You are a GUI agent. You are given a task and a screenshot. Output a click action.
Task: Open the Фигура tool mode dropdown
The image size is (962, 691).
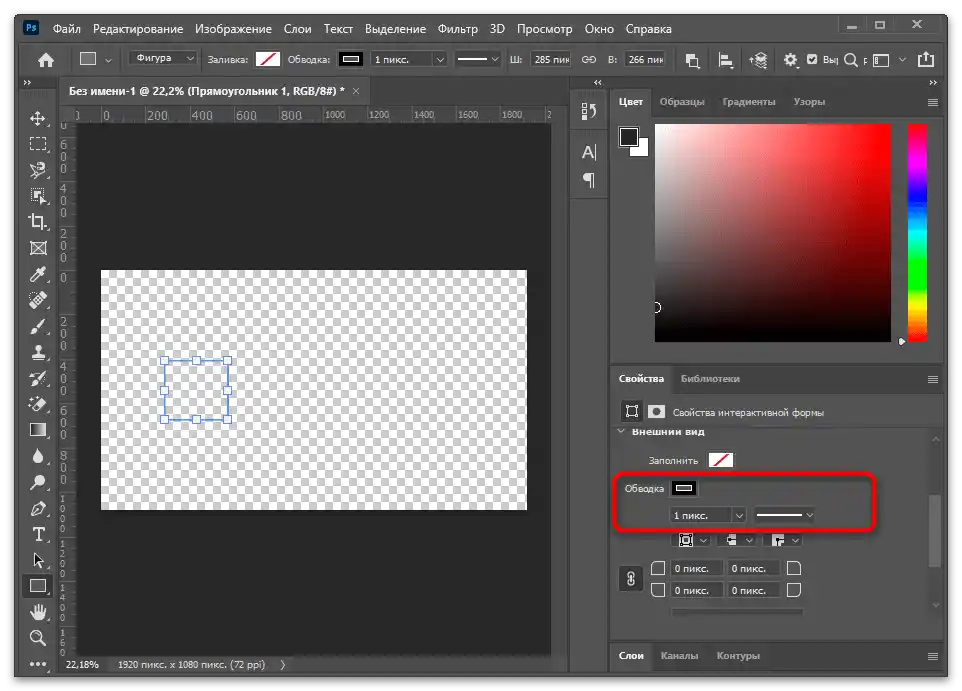click(163, 58)
